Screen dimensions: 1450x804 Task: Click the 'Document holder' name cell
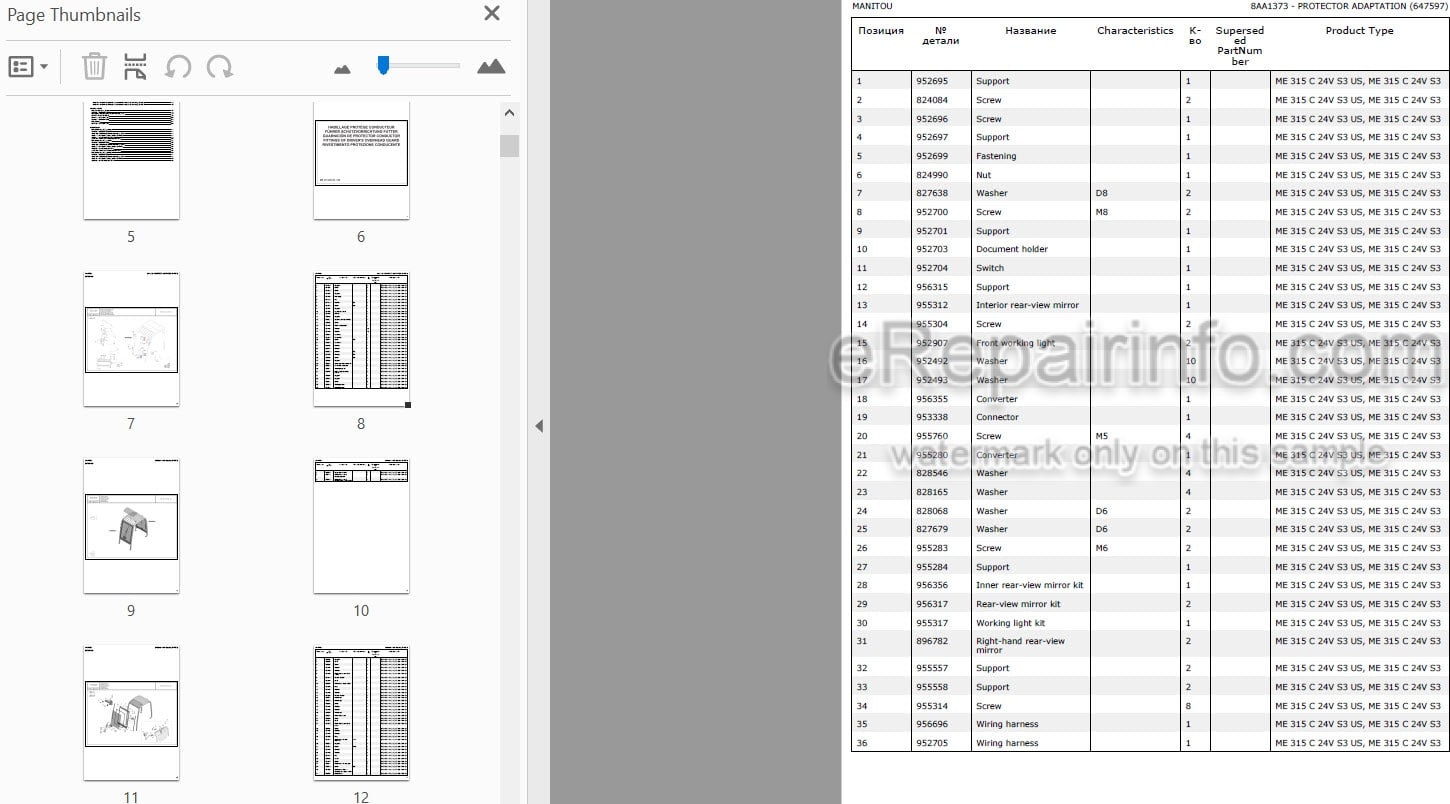point(1012,249)
